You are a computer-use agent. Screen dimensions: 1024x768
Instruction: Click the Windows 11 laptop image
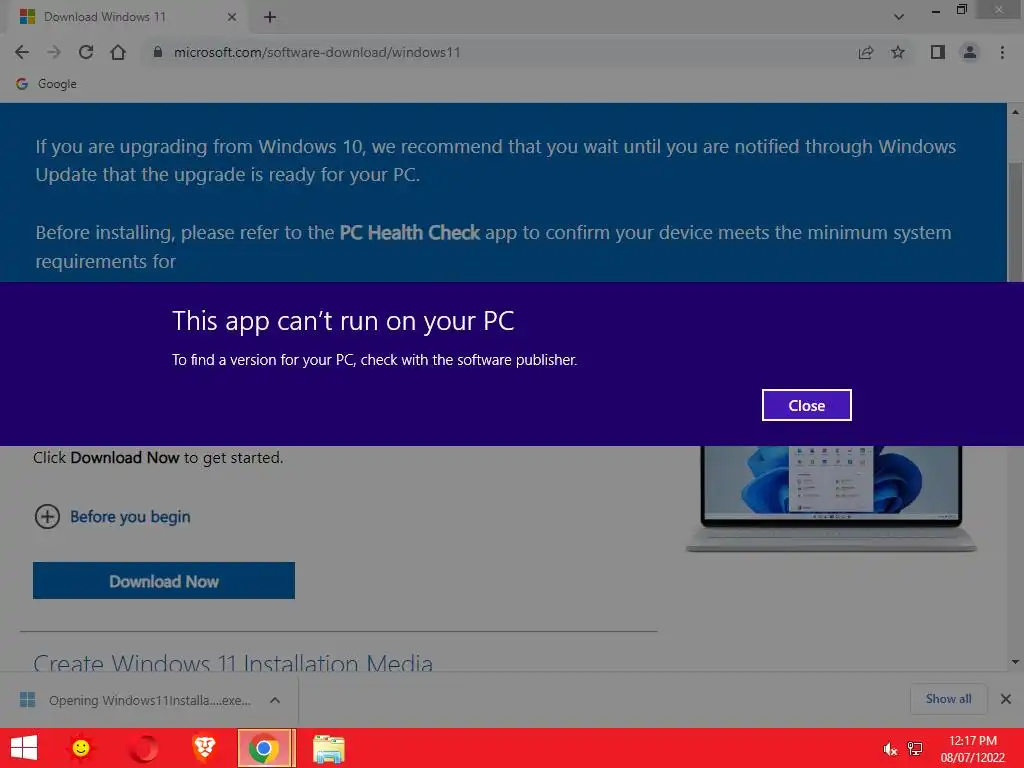831,498
